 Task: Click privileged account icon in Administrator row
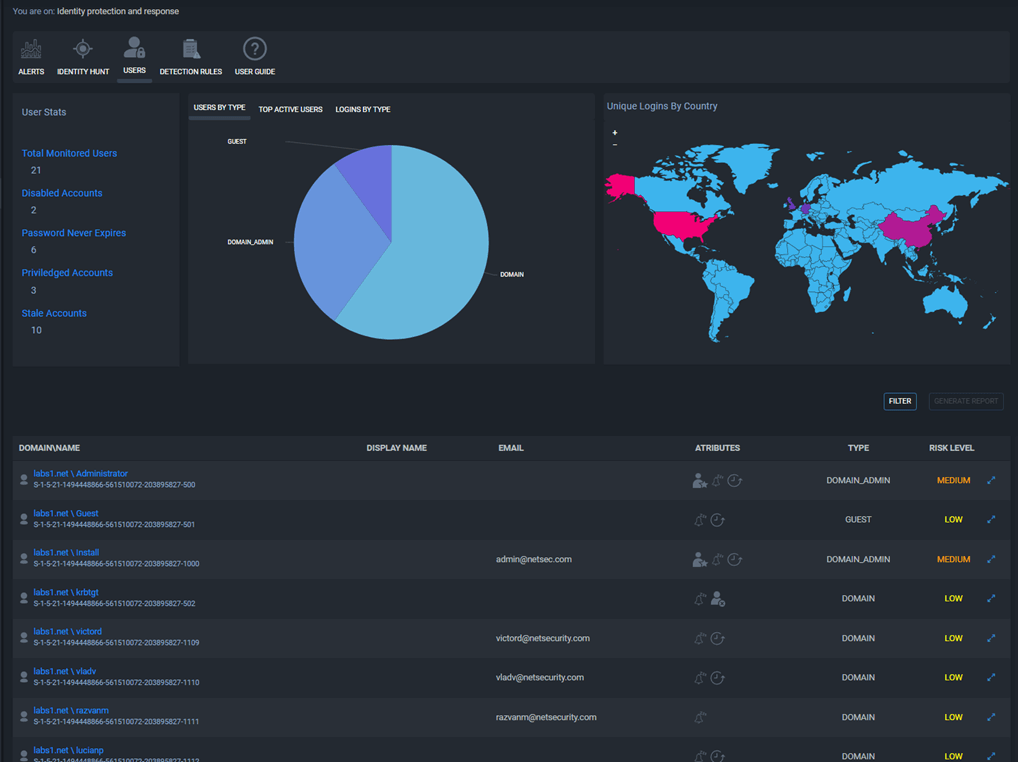coord(699,481)
